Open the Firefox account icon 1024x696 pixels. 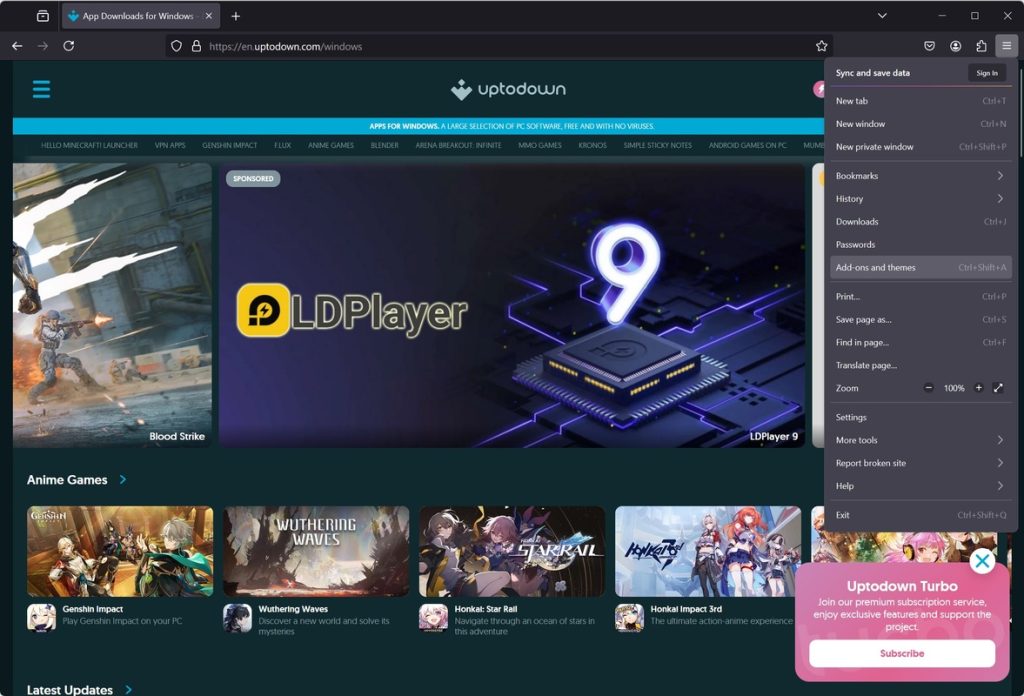tap(955, 46)
